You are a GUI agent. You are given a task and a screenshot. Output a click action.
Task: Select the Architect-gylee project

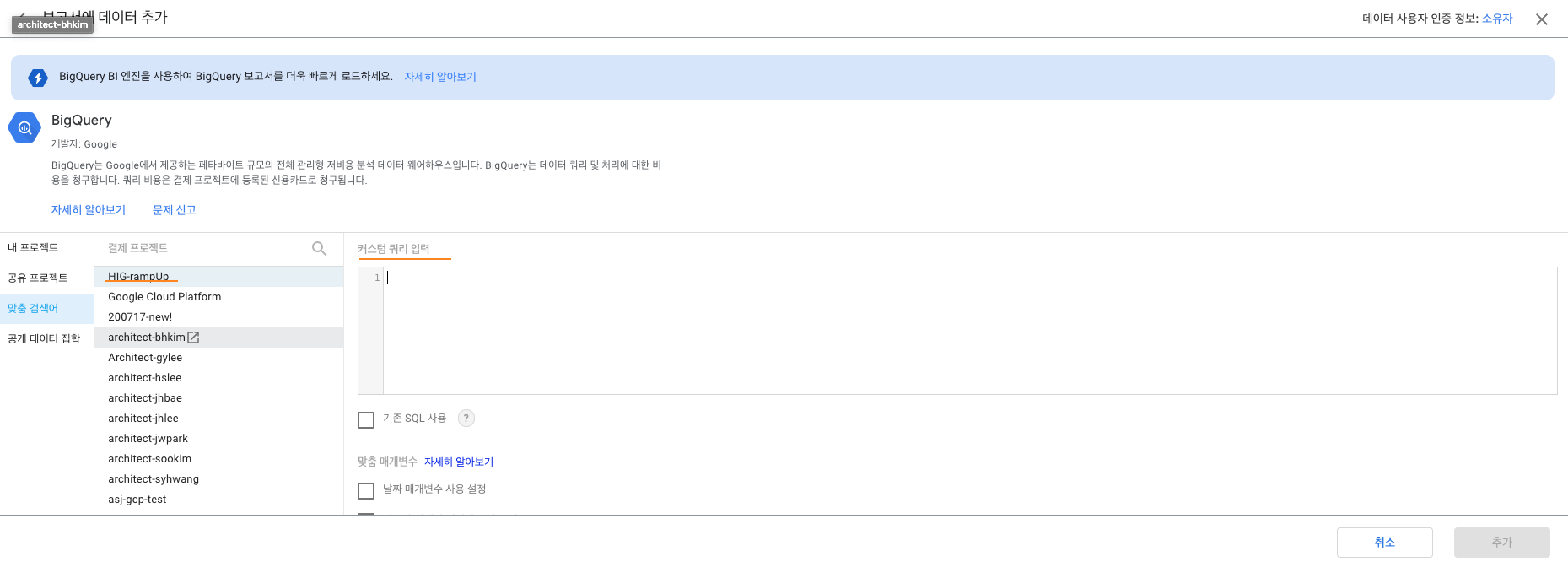(218, 358)
